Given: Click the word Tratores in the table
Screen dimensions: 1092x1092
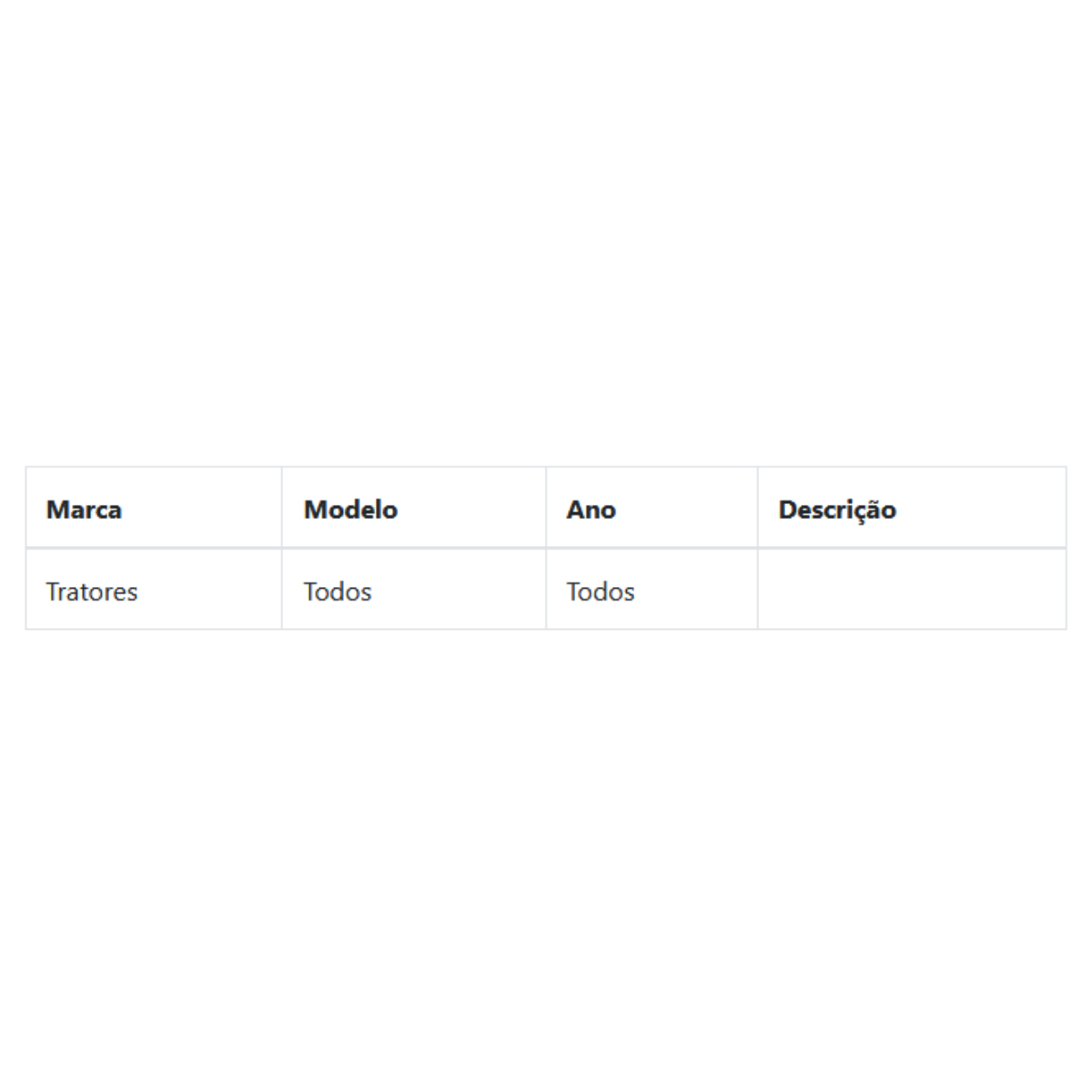Looking at the screenshot, I should [92, 591].
